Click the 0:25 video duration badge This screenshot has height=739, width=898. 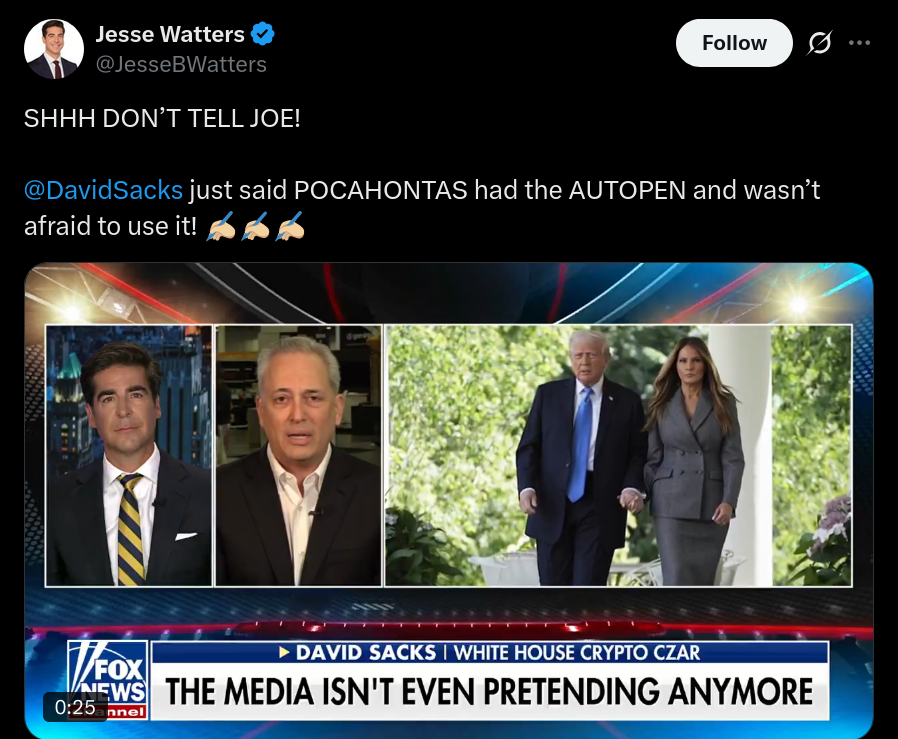click(75, 707)
